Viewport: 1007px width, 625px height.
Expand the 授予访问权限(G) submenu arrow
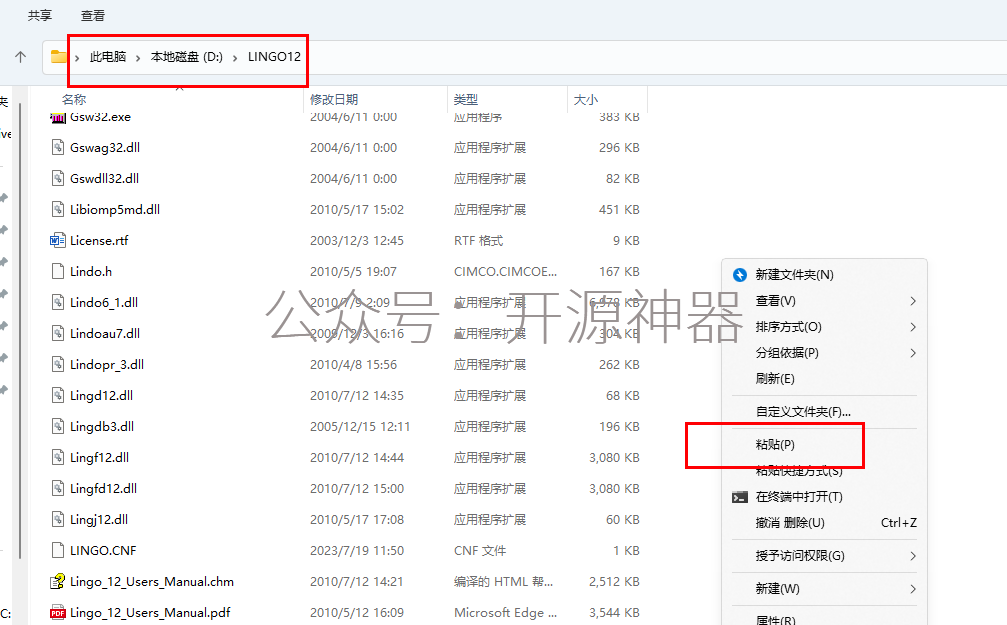coord(913,556)
